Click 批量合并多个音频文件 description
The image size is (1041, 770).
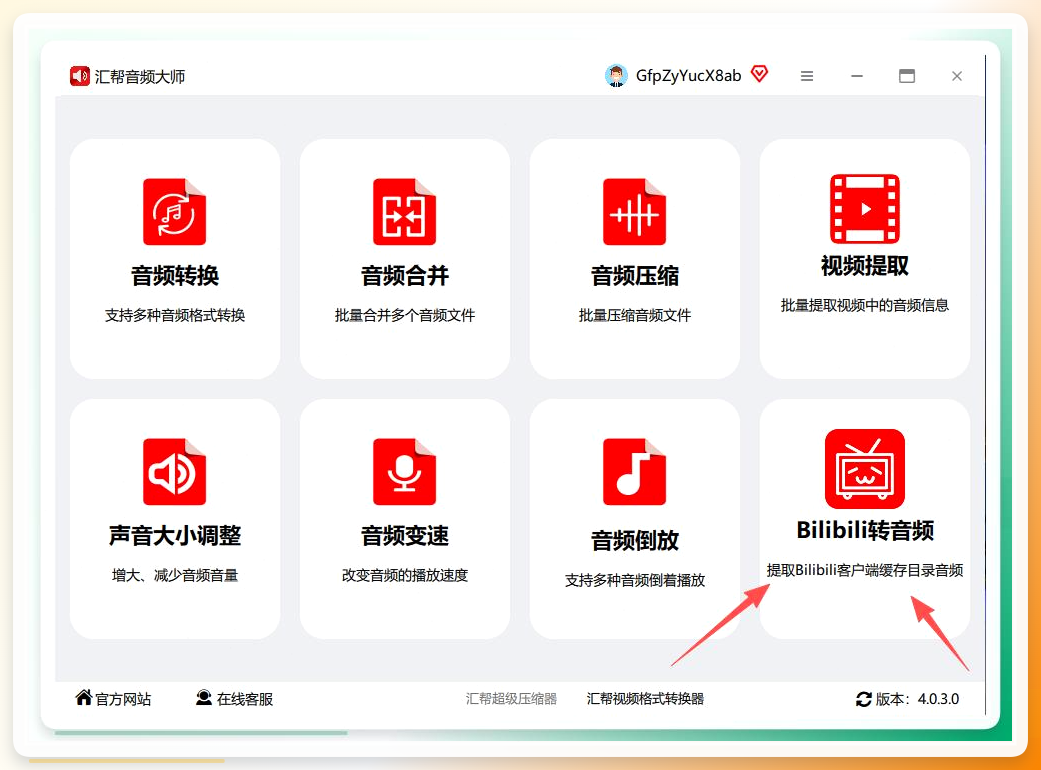[404, 315]
